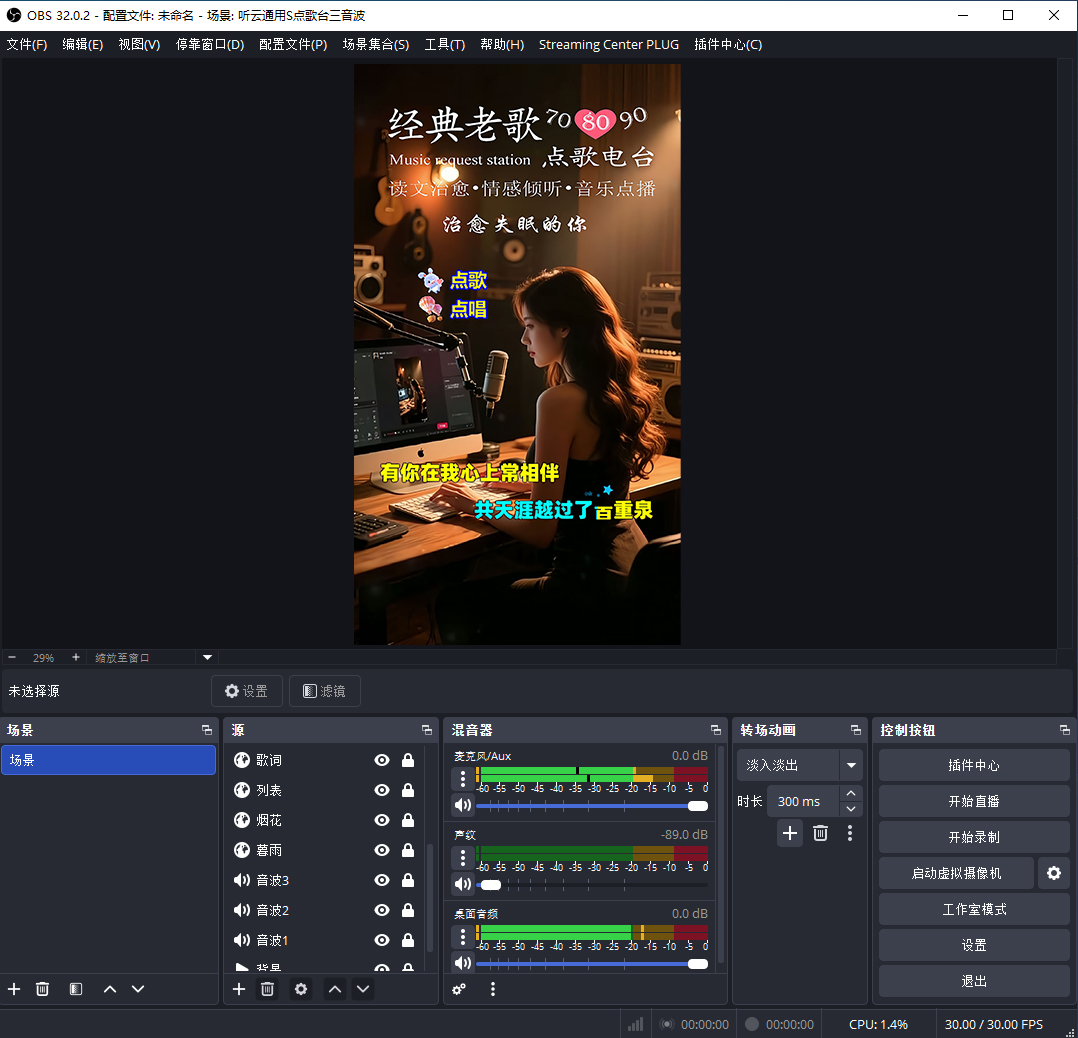
Task: Mute the 麦克风/Aux audio channel
Action: tap(462, 805)
